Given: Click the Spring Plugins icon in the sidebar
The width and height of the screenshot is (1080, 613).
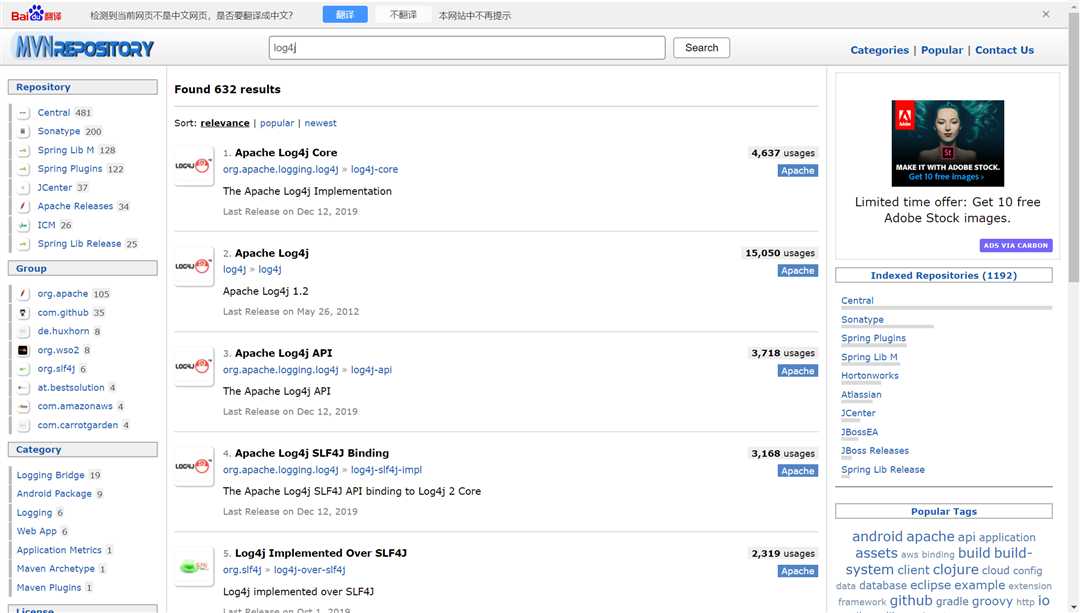Looking at the screenshot, I should pyautogui.click(x=23, y=169).
